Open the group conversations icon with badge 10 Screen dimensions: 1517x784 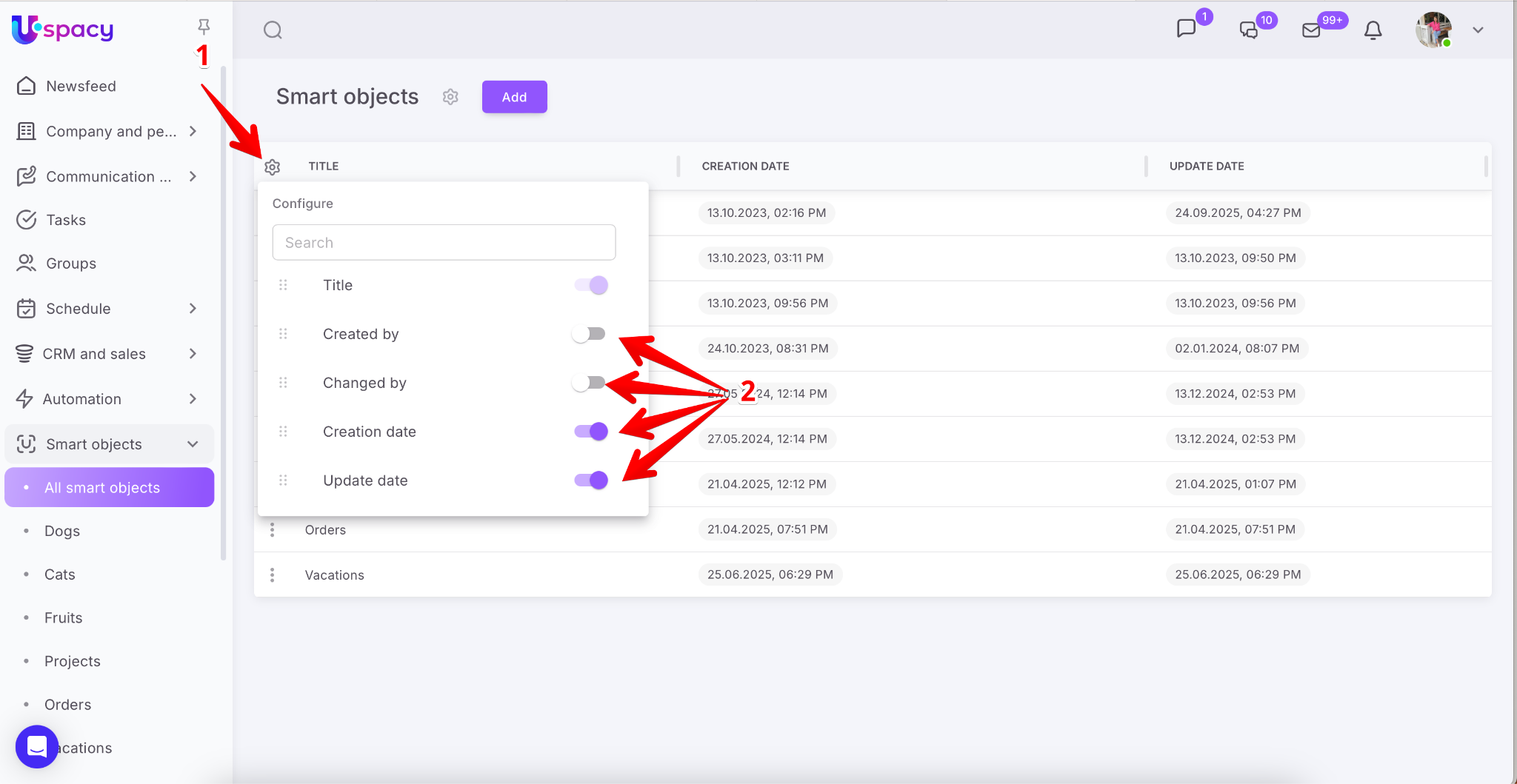click(1249, 30)
